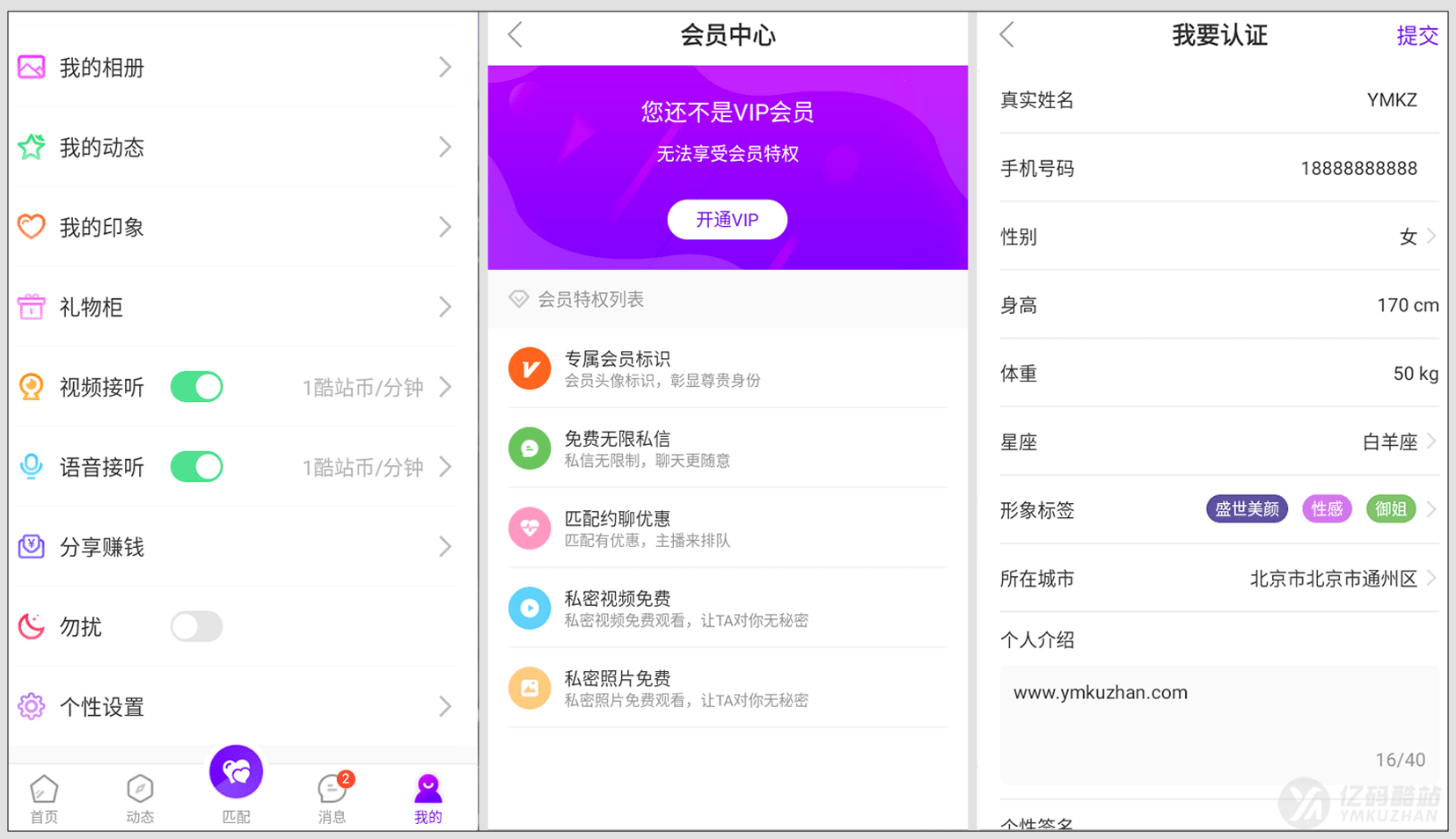Open 个性设置 via the gear icon
The height and width of the screenshot is (839, 1456).
click(31, 706)
